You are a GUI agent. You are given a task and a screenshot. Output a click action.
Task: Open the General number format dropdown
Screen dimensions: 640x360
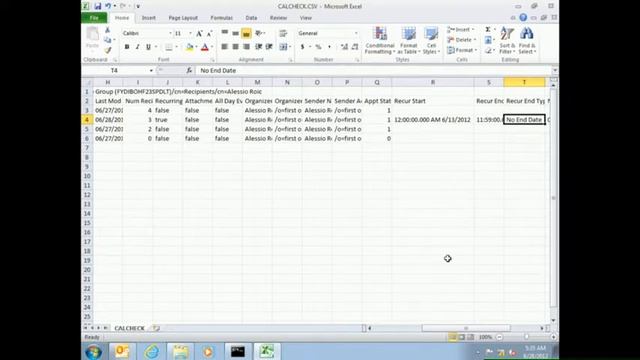tap(356, 33)
